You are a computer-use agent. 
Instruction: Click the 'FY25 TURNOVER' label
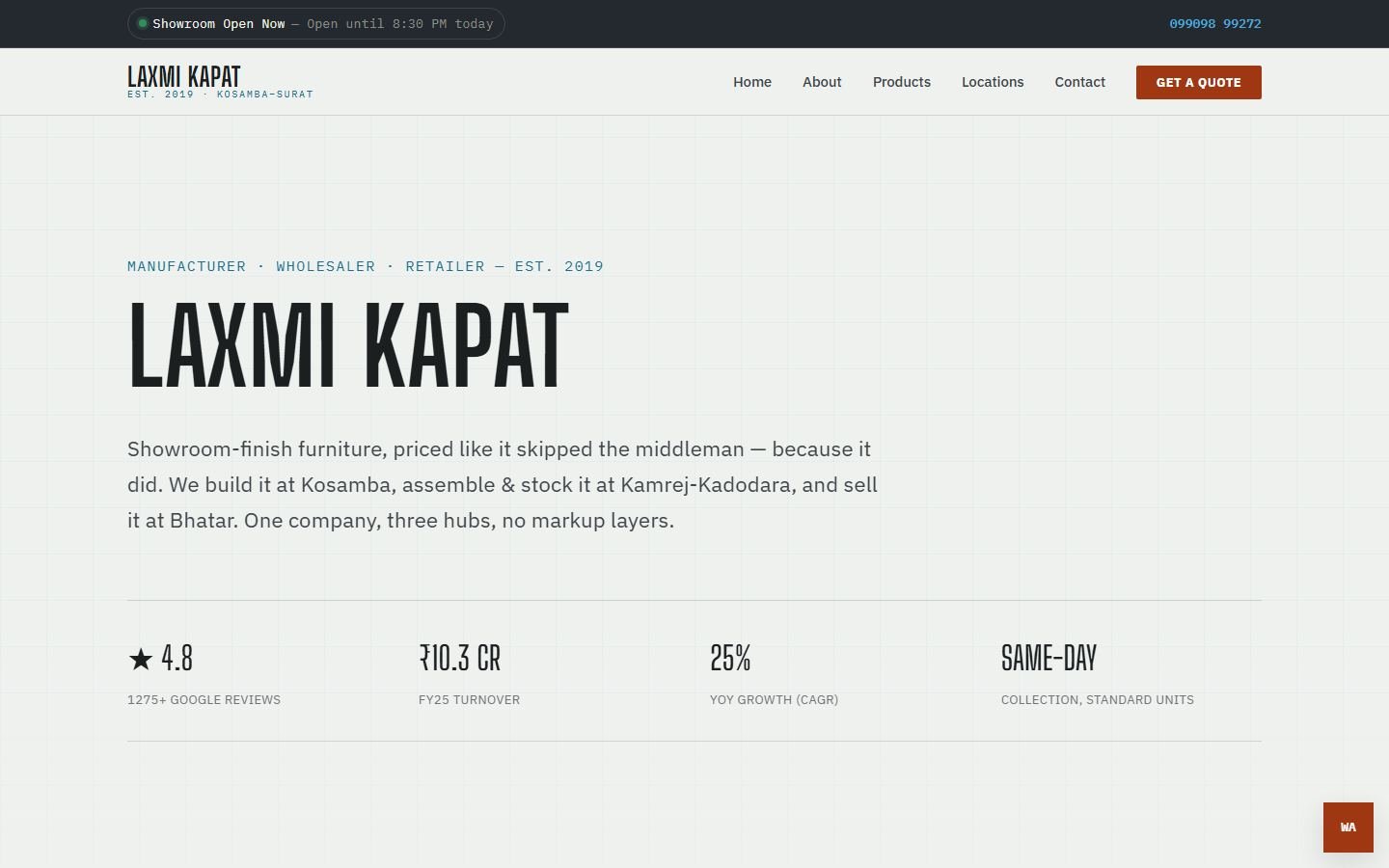pos(469,700)
